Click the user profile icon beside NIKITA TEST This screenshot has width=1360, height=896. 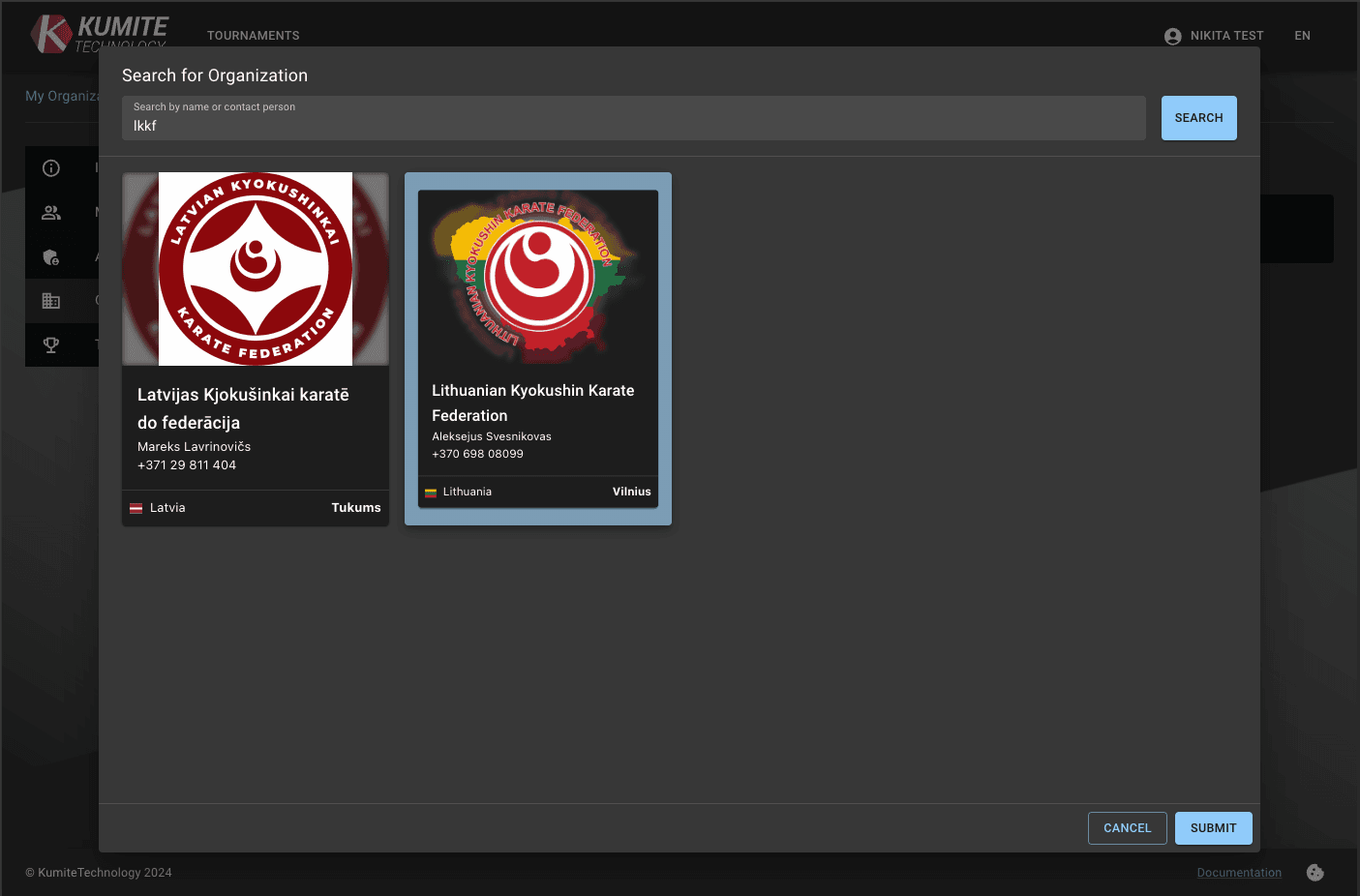pos(1172,35)
